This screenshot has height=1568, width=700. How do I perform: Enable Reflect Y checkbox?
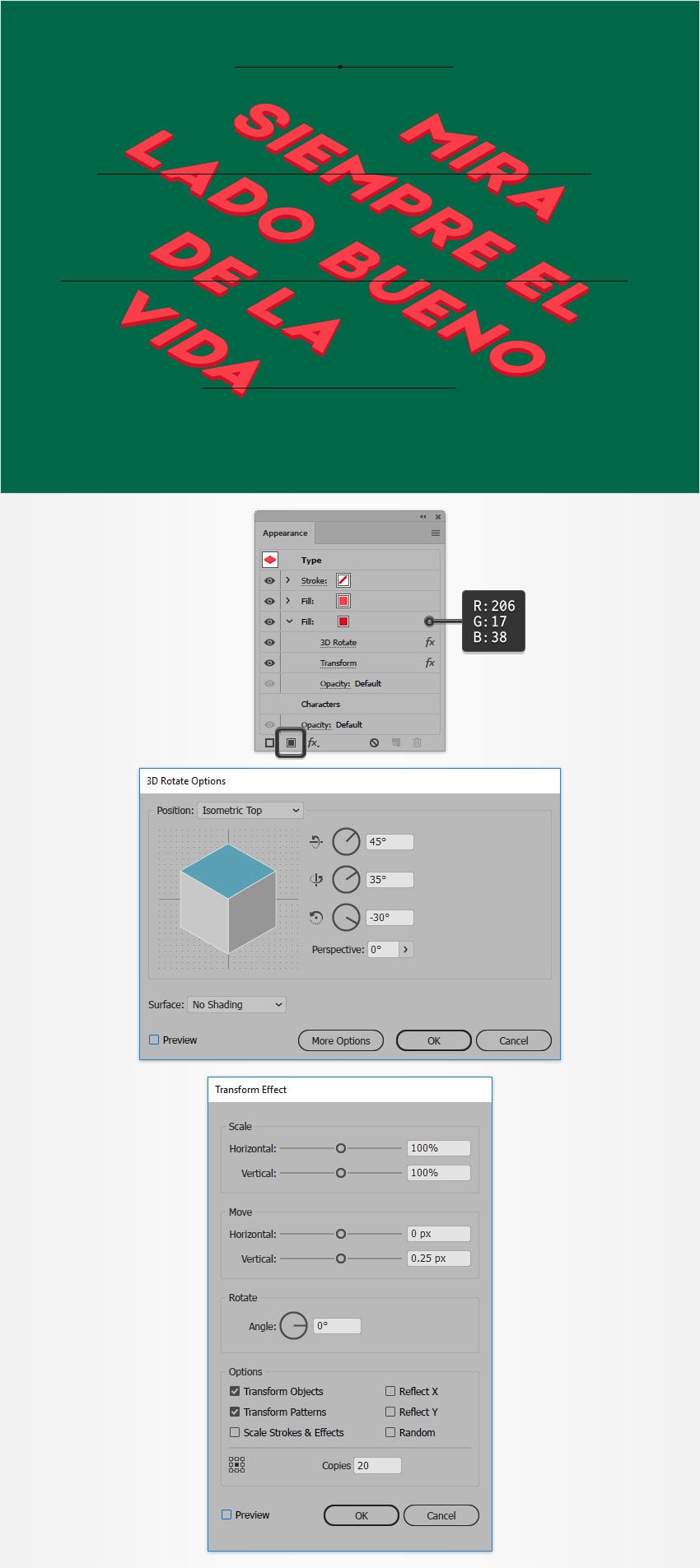(x=390, y=1412)
